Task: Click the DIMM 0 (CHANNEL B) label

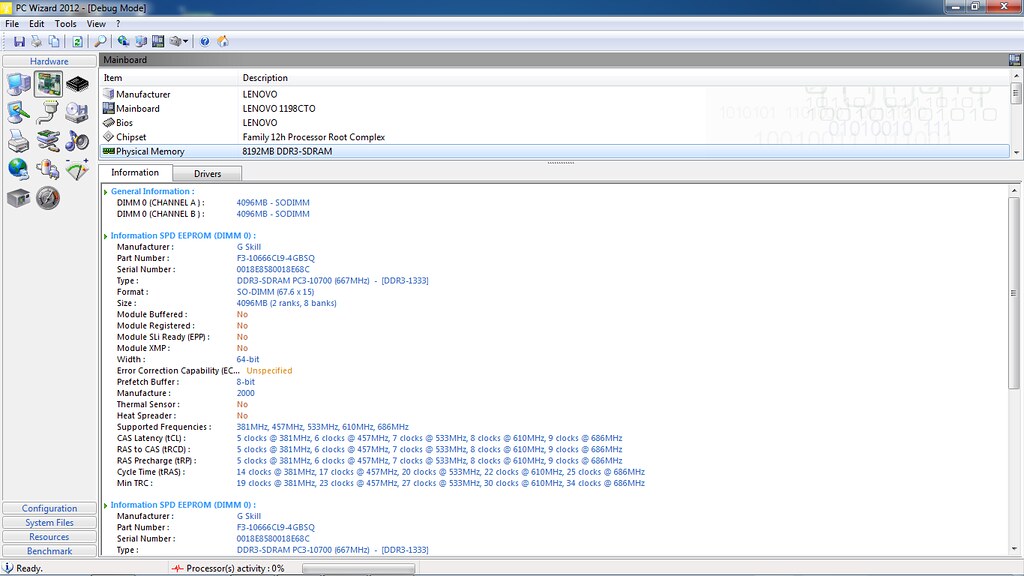Action: point(160,214)
